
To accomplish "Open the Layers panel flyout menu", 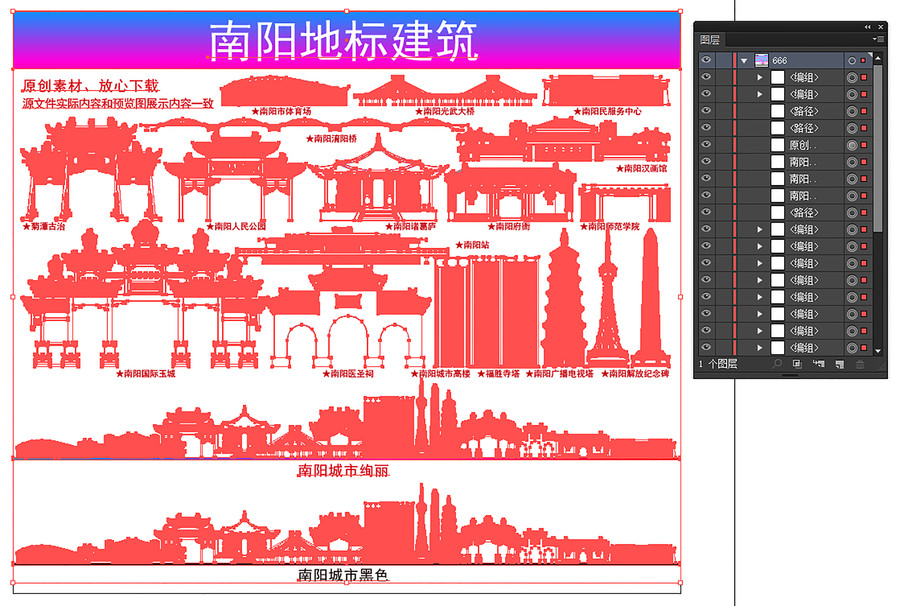I will pos(878,39).
